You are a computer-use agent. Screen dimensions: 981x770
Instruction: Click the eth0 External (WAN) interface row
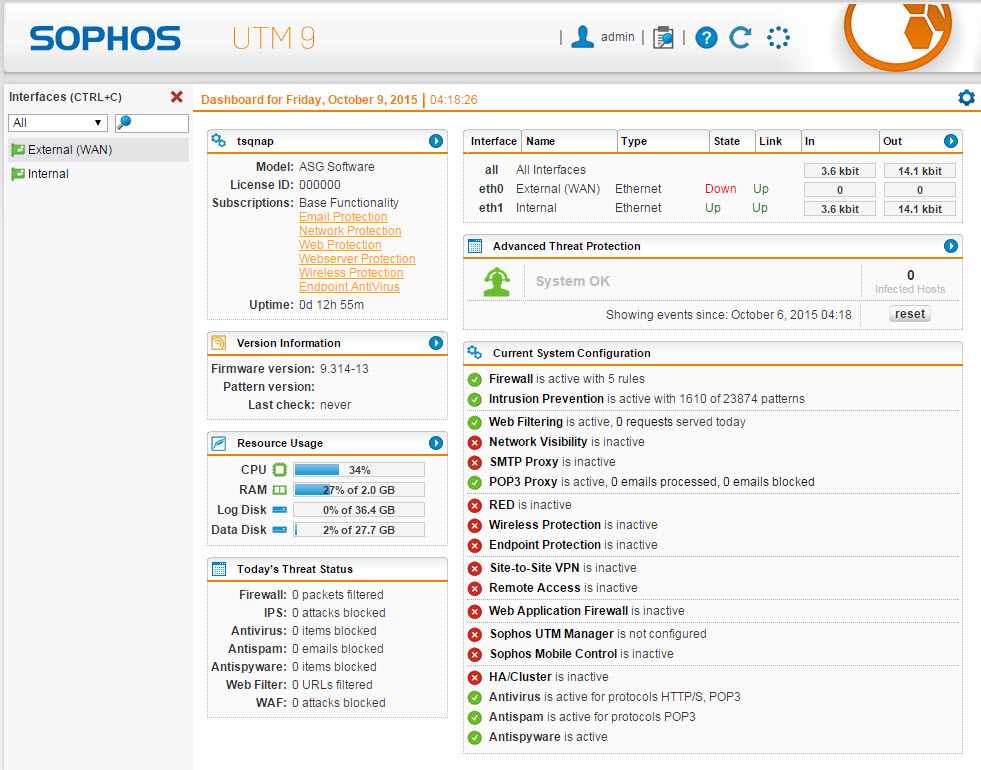tap(713, 189)
